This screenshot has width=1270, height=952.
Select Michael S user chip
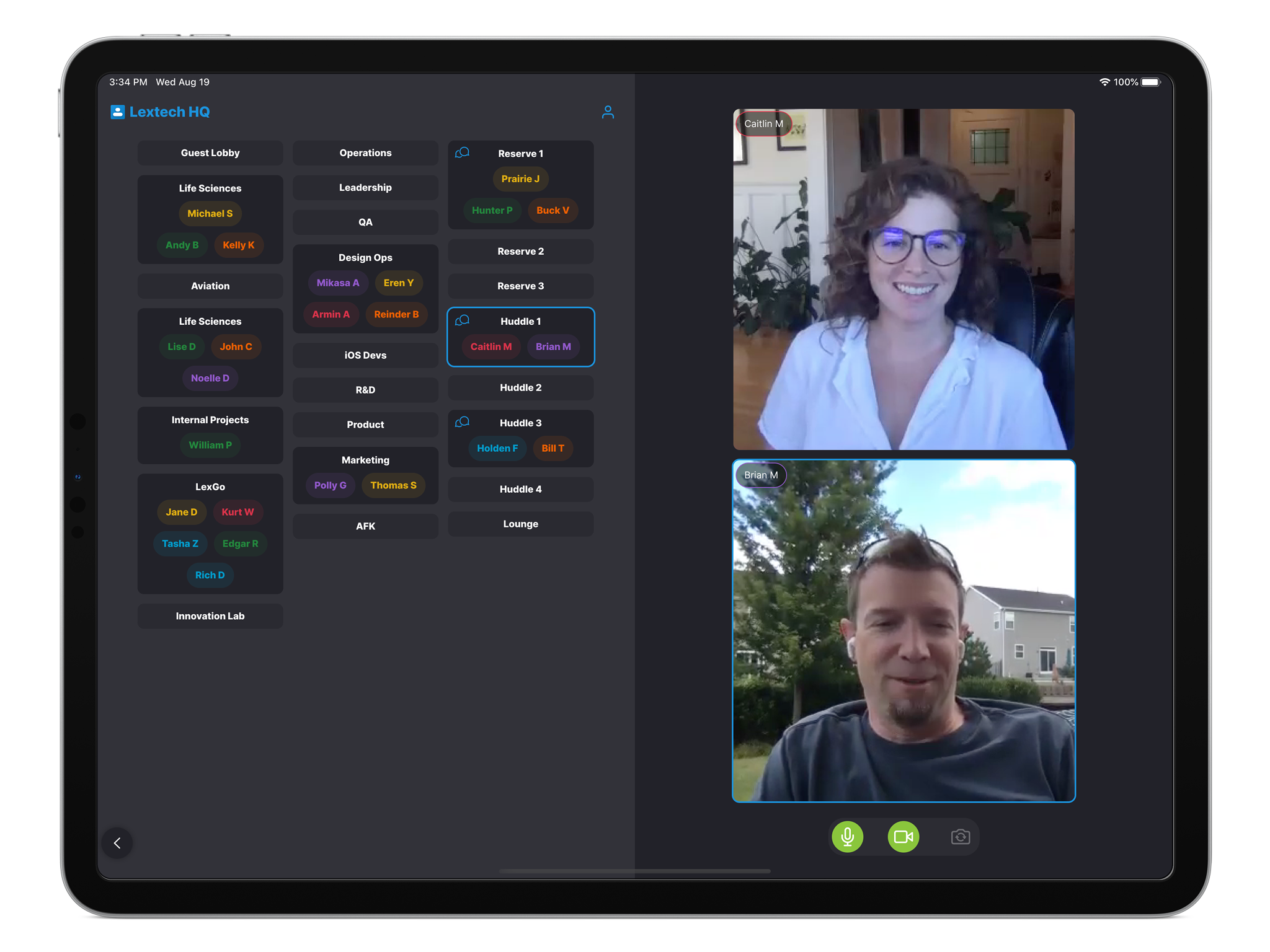[x=210, y=214]
